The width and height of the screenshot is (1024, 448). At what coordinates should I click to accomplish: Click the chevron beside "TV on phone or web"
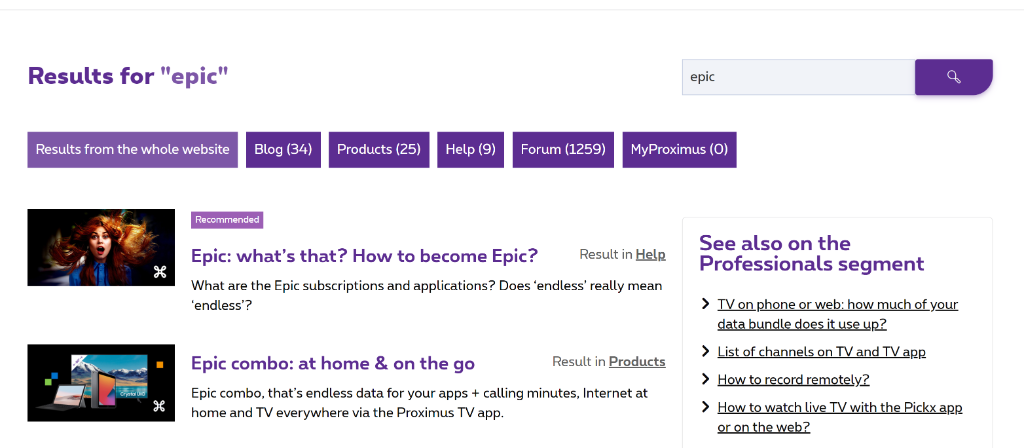point(705,304)
